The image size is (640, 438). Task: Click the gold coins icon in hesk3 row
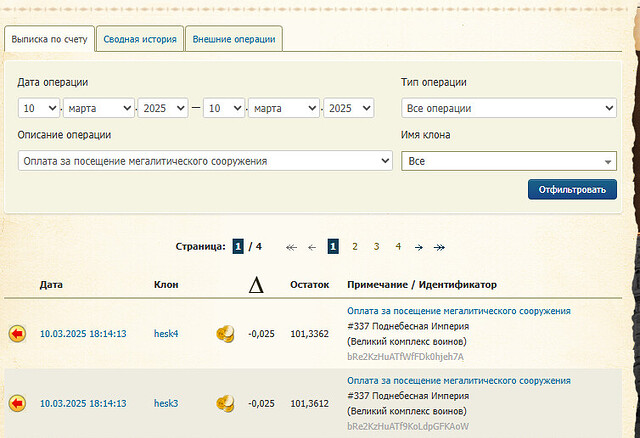point(225,403)
